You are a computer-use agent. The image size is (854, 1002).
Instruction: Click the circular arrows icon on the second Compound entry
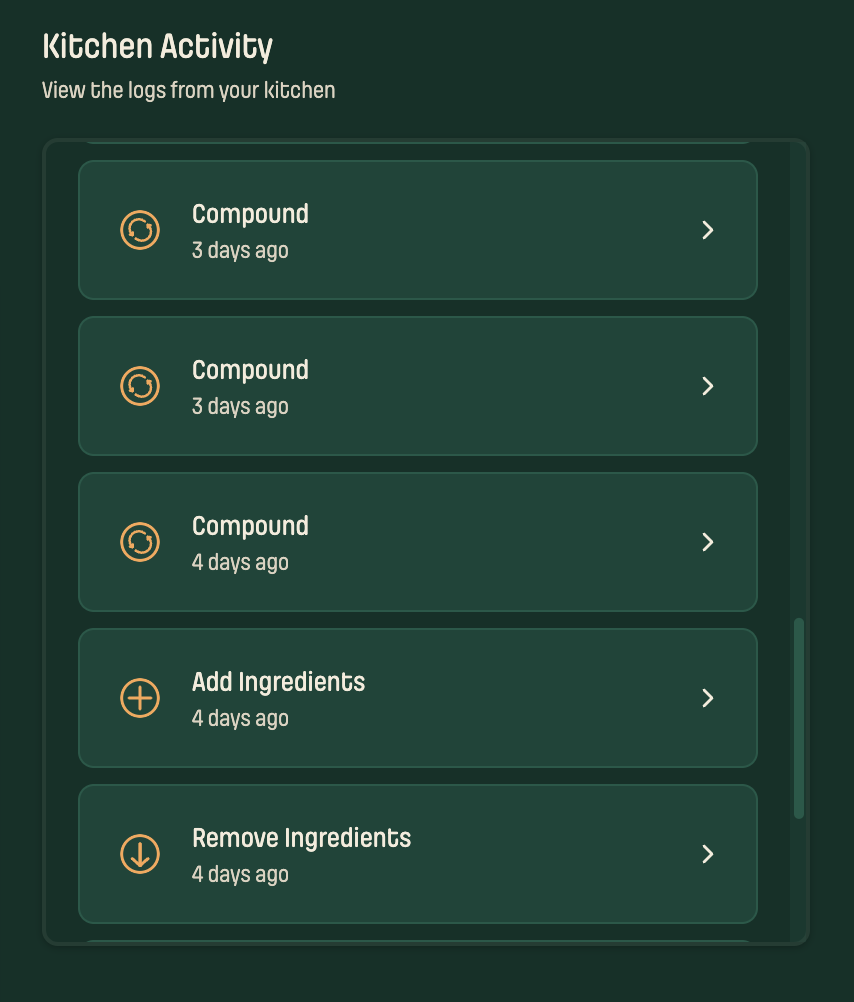[140, 386]
